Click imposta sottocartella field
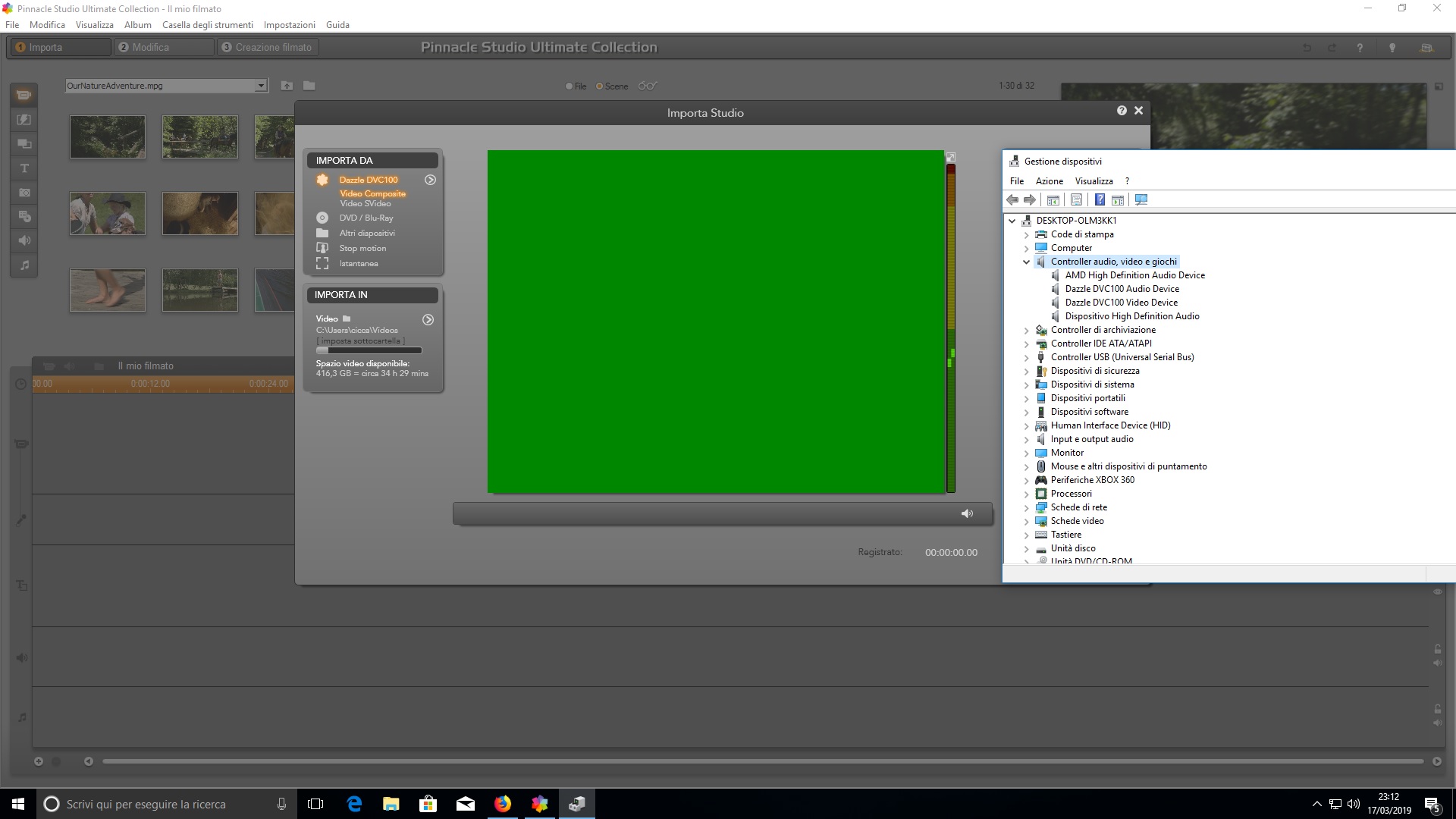The height and width of the screenshot is (819, 1456). (360, 340)
